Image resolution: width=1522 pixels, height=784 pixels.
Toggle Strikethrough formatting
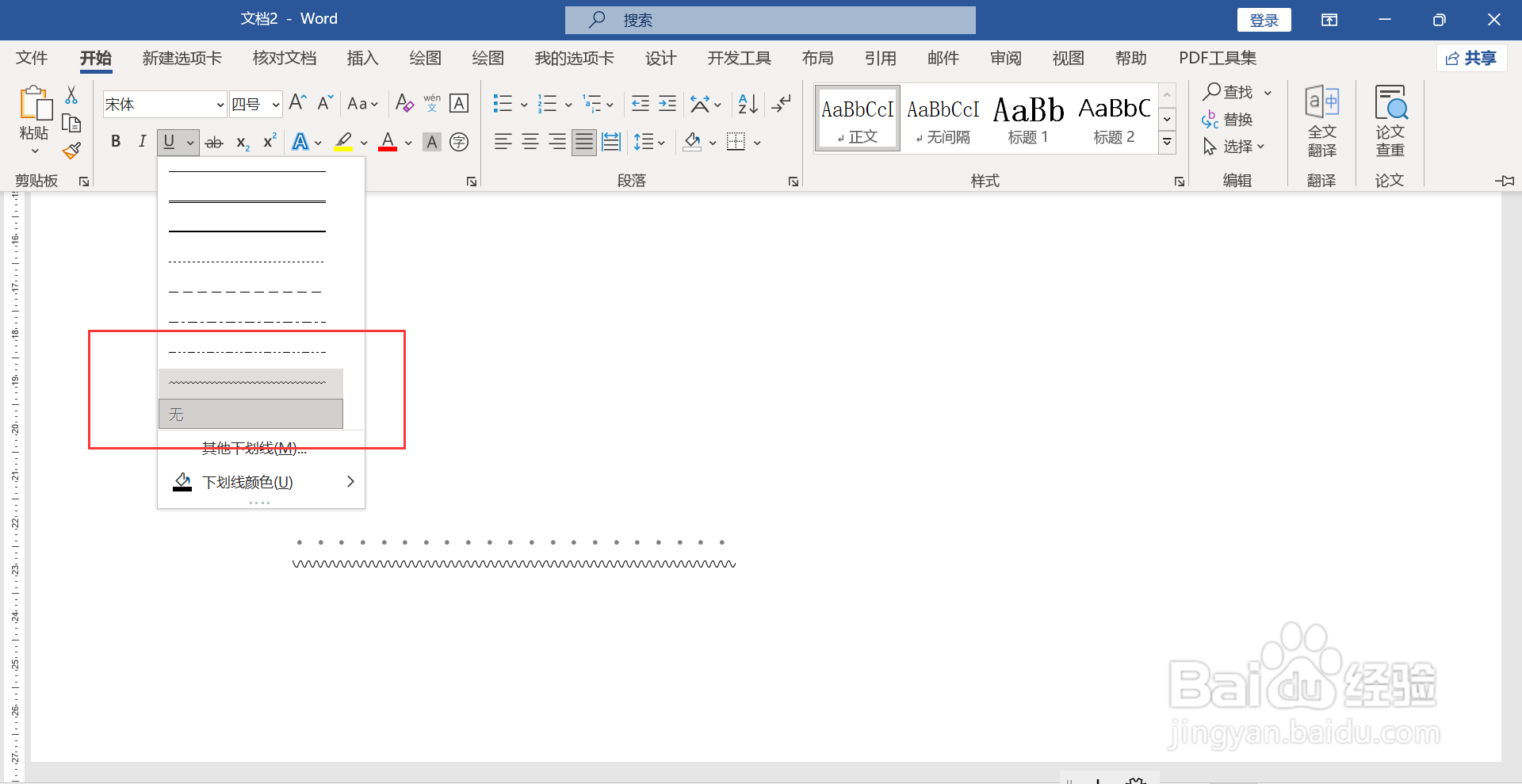tap(214, 143)
